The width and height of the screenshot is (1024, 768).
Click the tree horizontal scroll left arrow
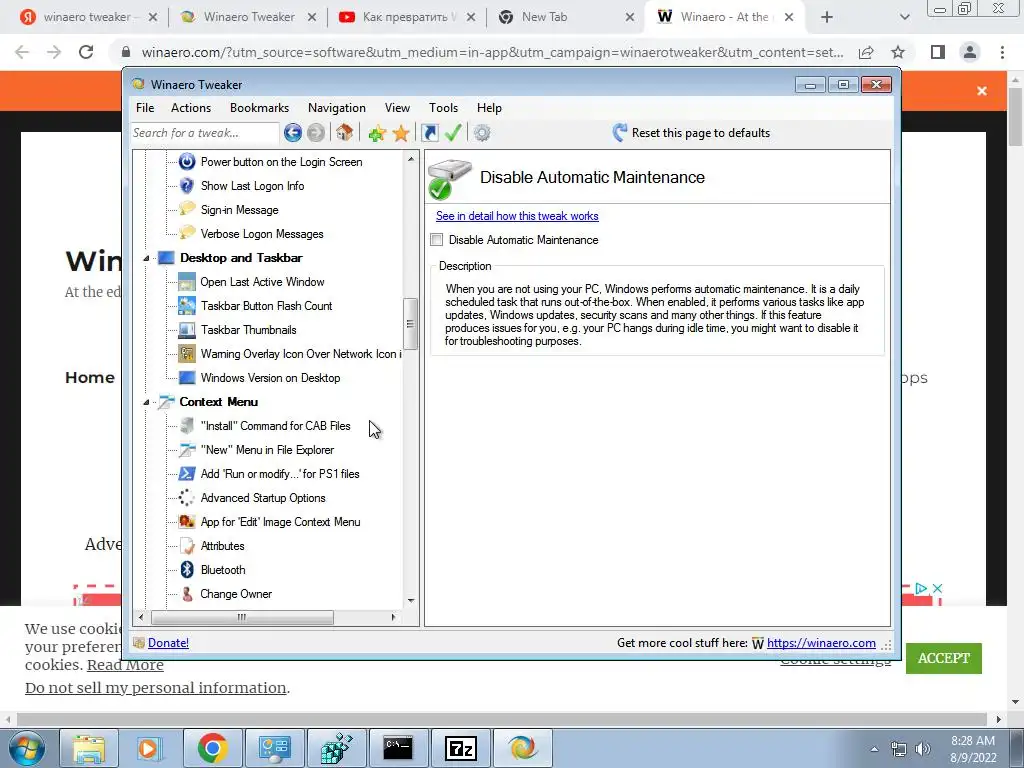pos(141,617)
